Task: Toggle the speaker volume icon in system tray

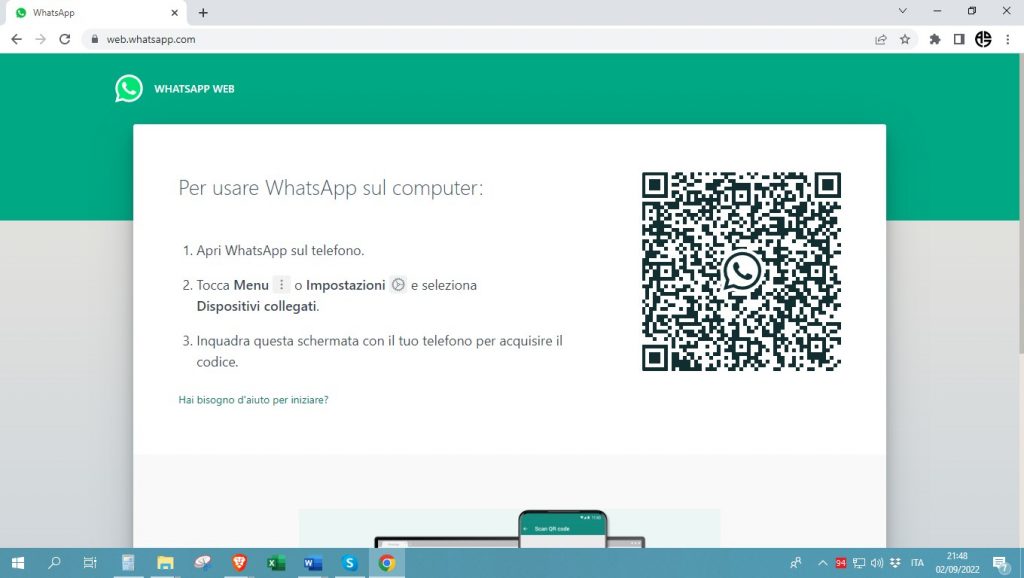Action: 876,562
